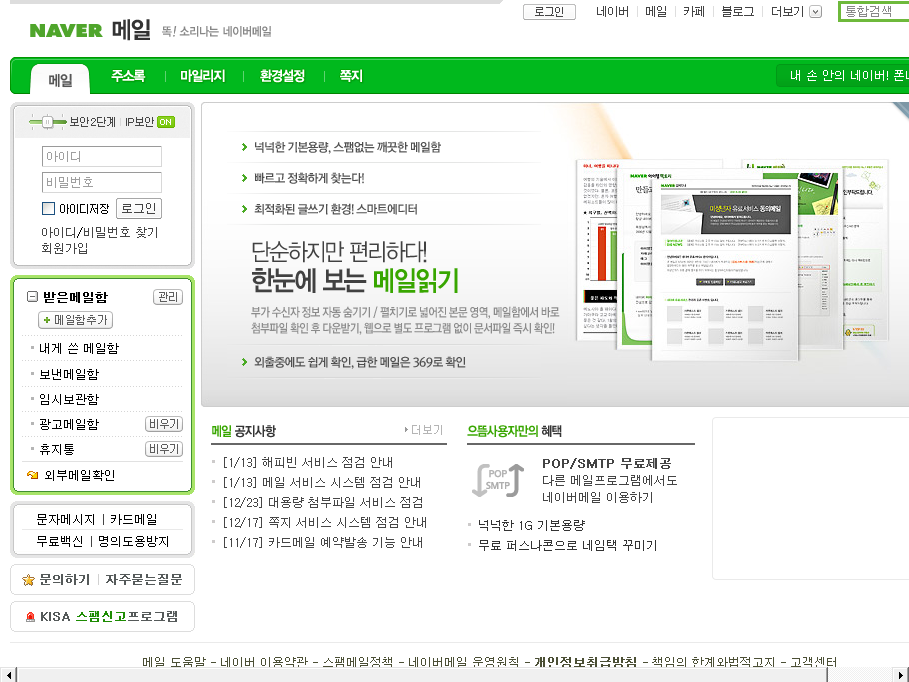Click POP/SMTP 무료제공 heading

606,463
